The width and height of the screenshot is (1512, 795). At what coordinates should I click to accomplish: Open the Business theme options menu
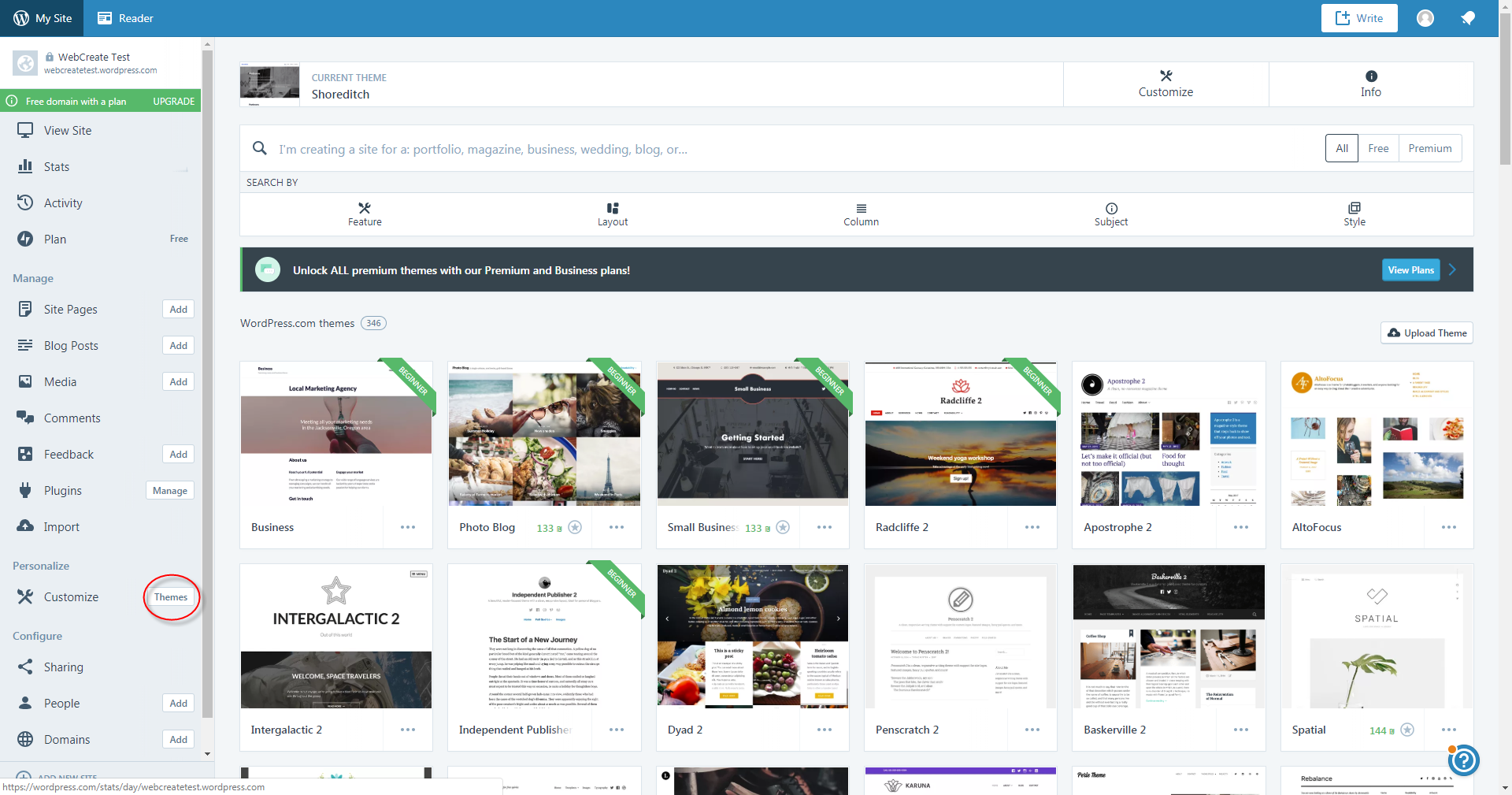pyautogui.click(x=408, y=527)
